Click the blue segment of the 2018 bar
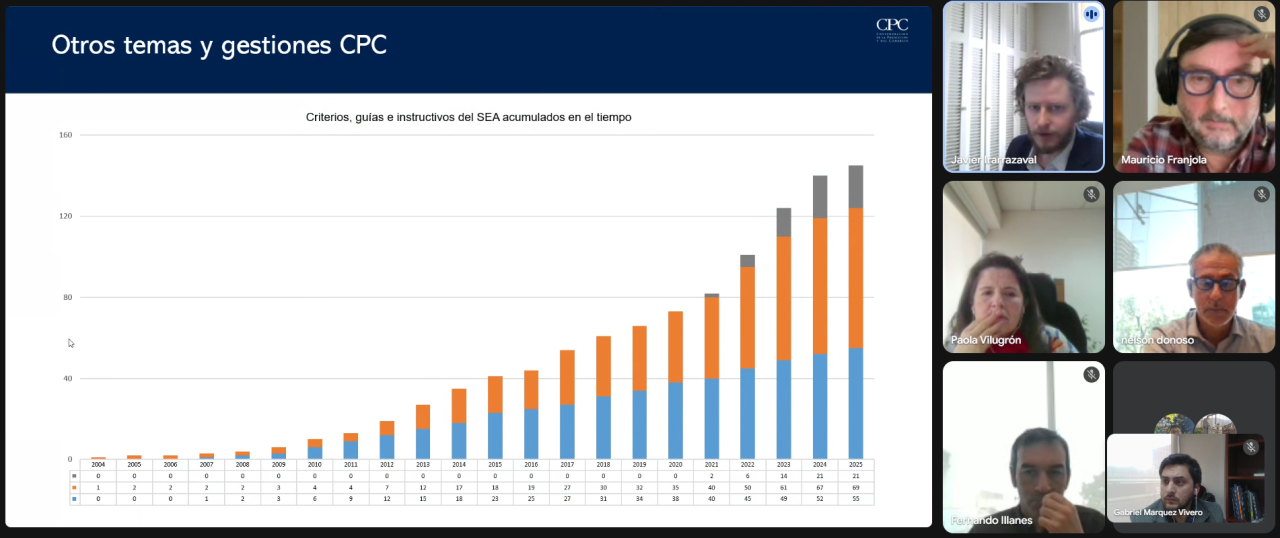The image size is (1280, 538). [x=604, y=427]
